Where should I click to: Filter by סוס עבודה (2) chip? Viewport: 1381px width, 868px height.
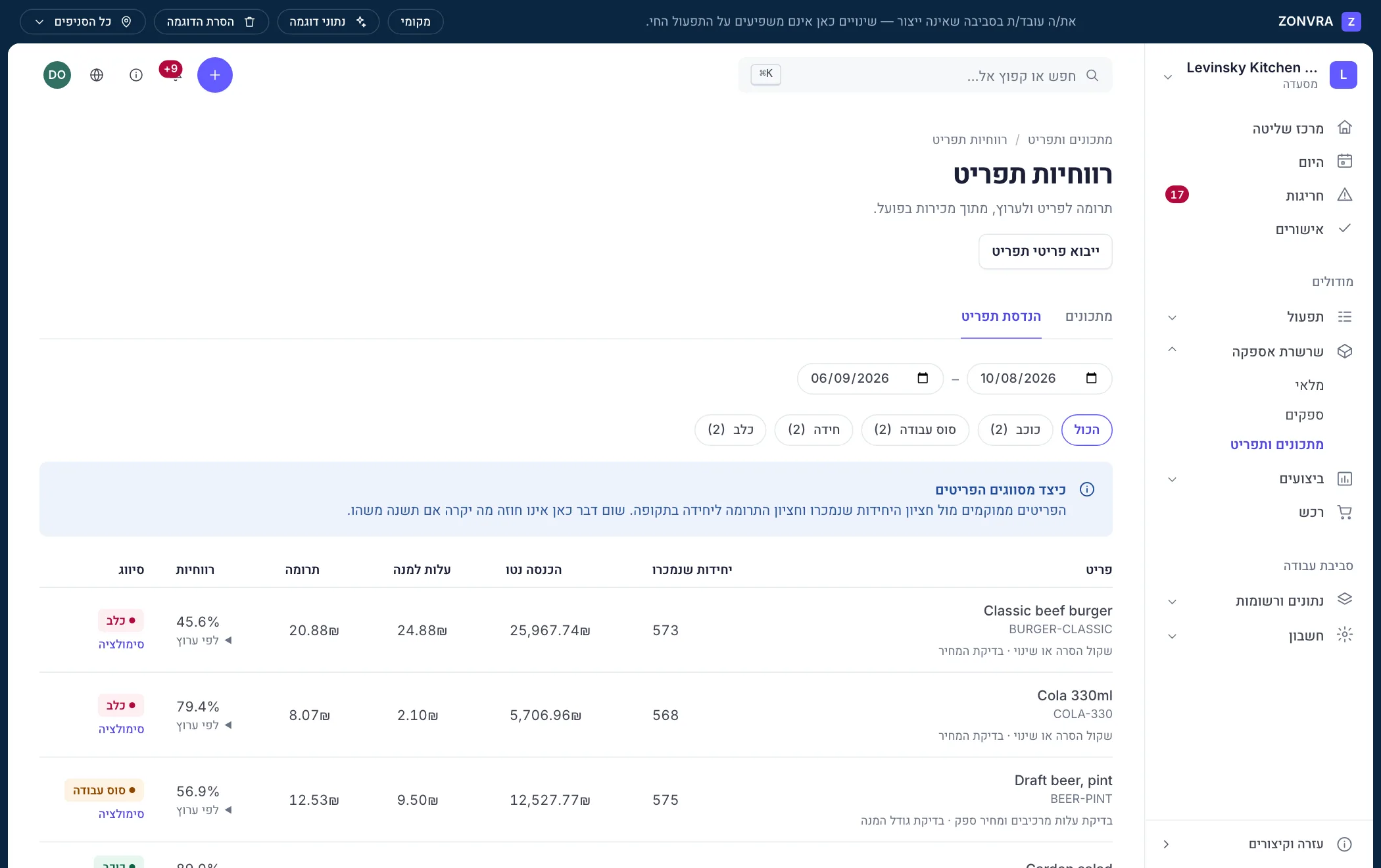[915, 430]
